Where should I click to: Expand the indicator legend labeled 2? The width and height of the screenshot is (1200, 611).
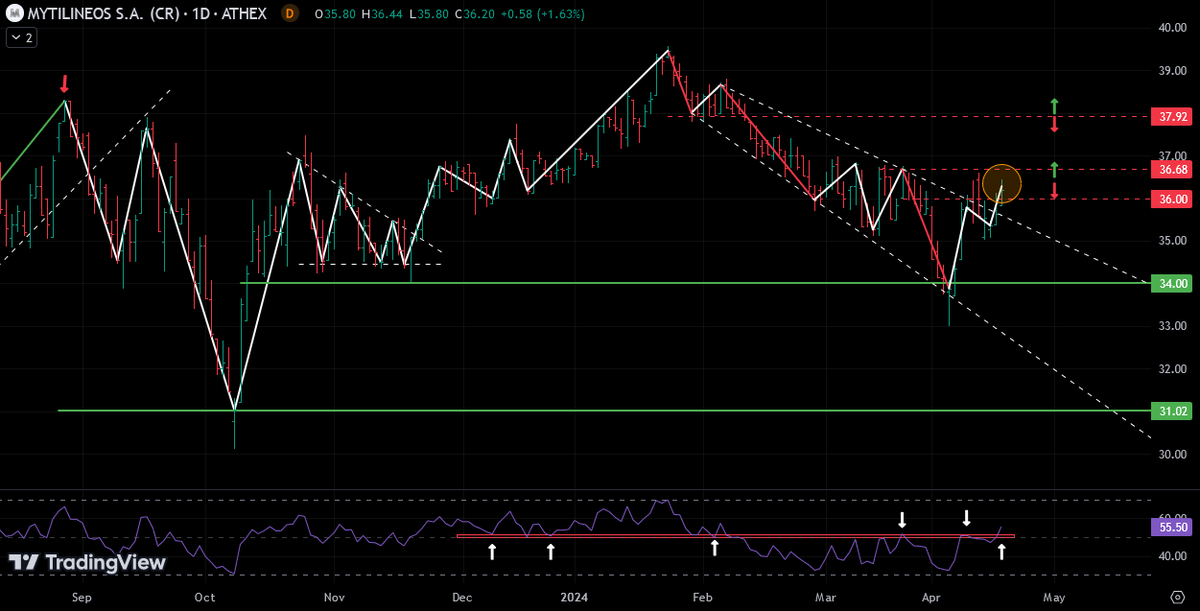tap(21, 38)
